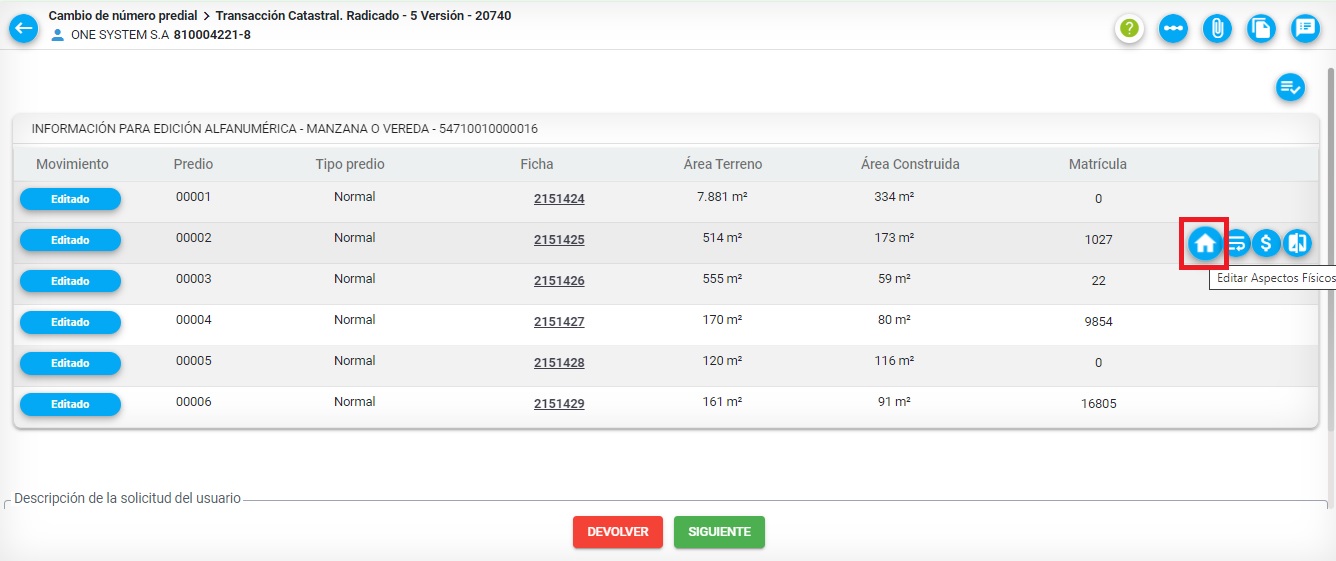Click the red DEVOLVER button
The height and width of the screenshot is (561, 1336).
[x=618, y=532]
